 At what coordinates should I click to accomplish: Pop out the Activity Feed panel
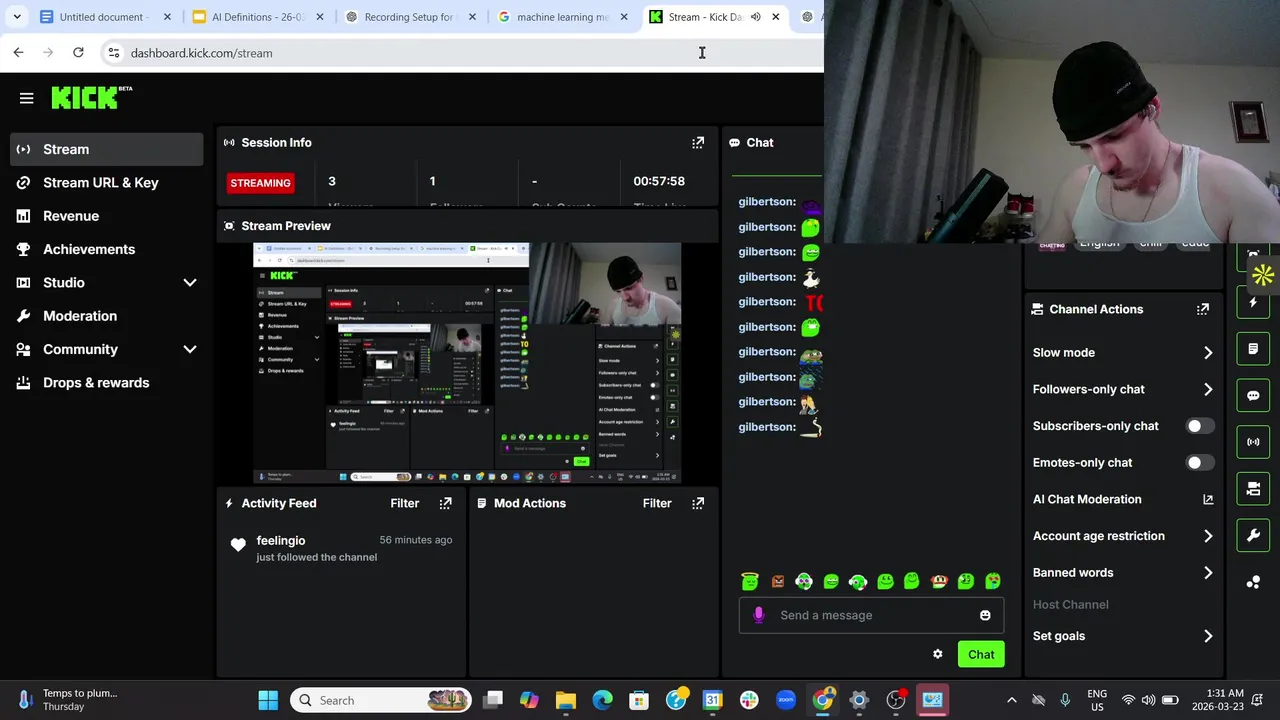(x=446, y=503)
